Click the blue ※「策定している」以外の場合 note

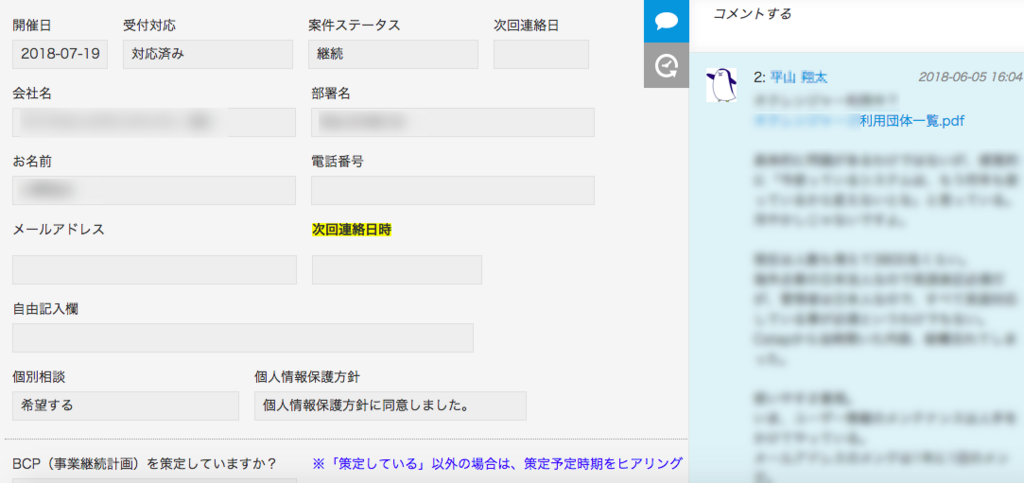(497, 464)
